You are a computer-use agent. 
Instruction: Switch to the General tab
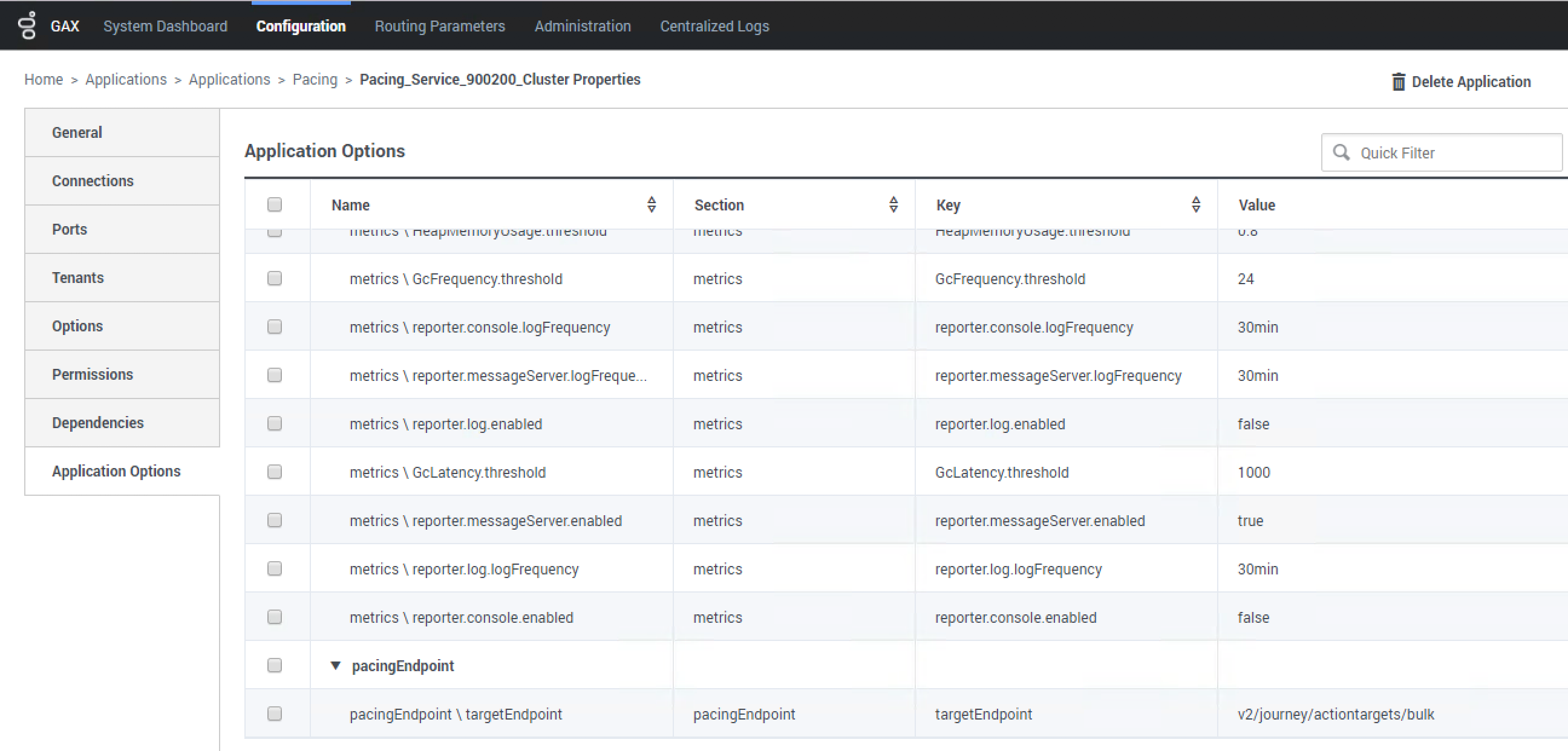122,132
